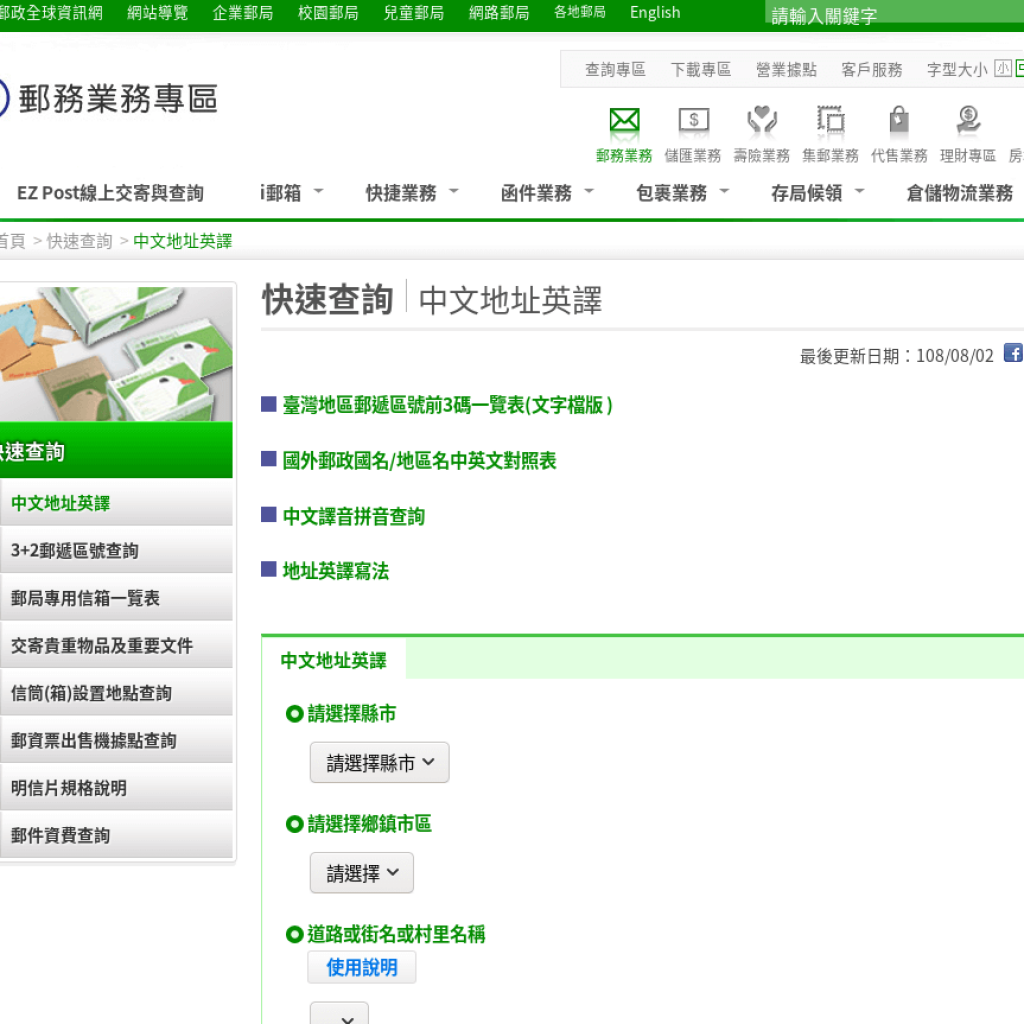
Task: Open the 請選擇 township district dropdown
Action: (360, 872)
